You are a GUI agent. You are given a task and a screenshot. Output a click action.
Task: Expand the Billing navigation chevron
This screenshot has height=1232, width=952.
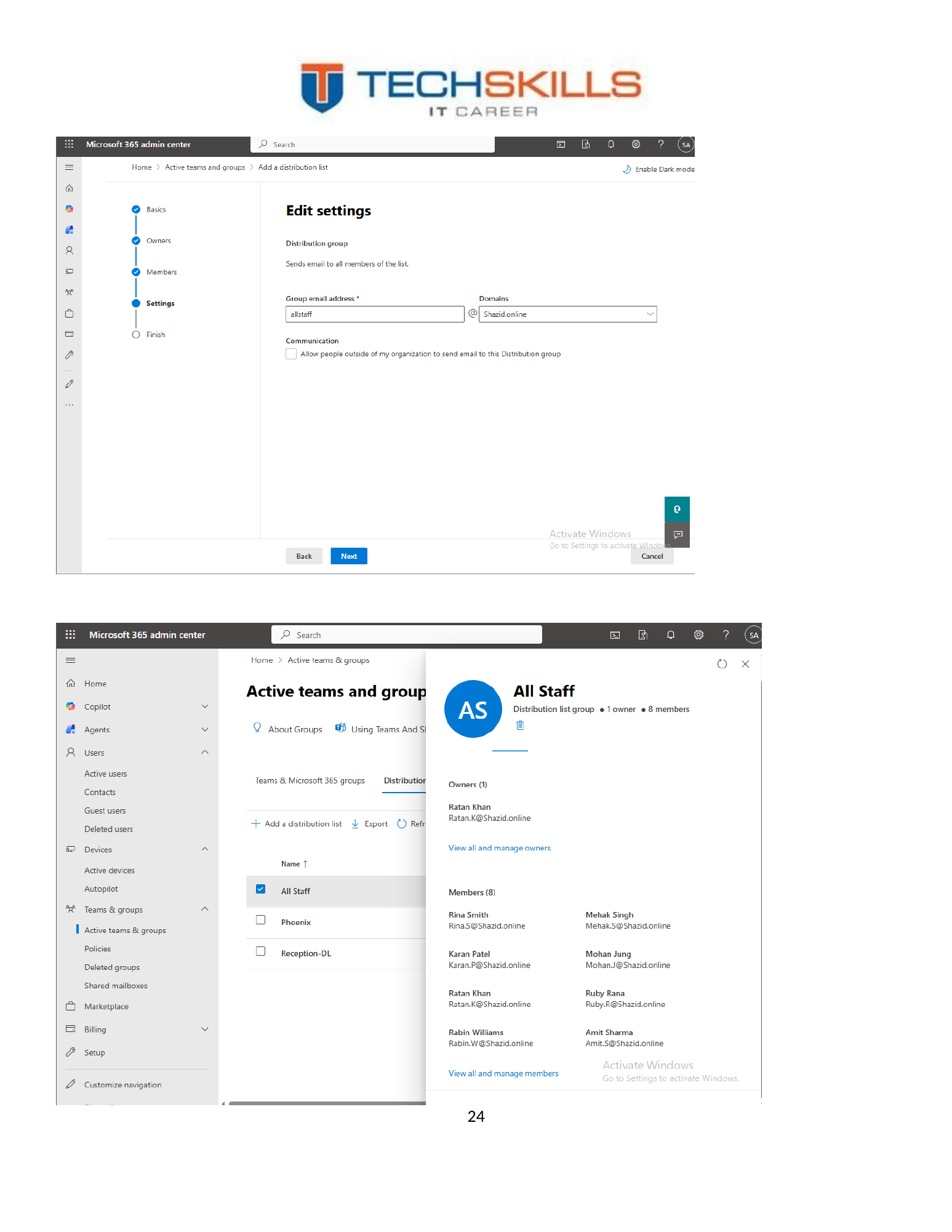point(205,1029)
